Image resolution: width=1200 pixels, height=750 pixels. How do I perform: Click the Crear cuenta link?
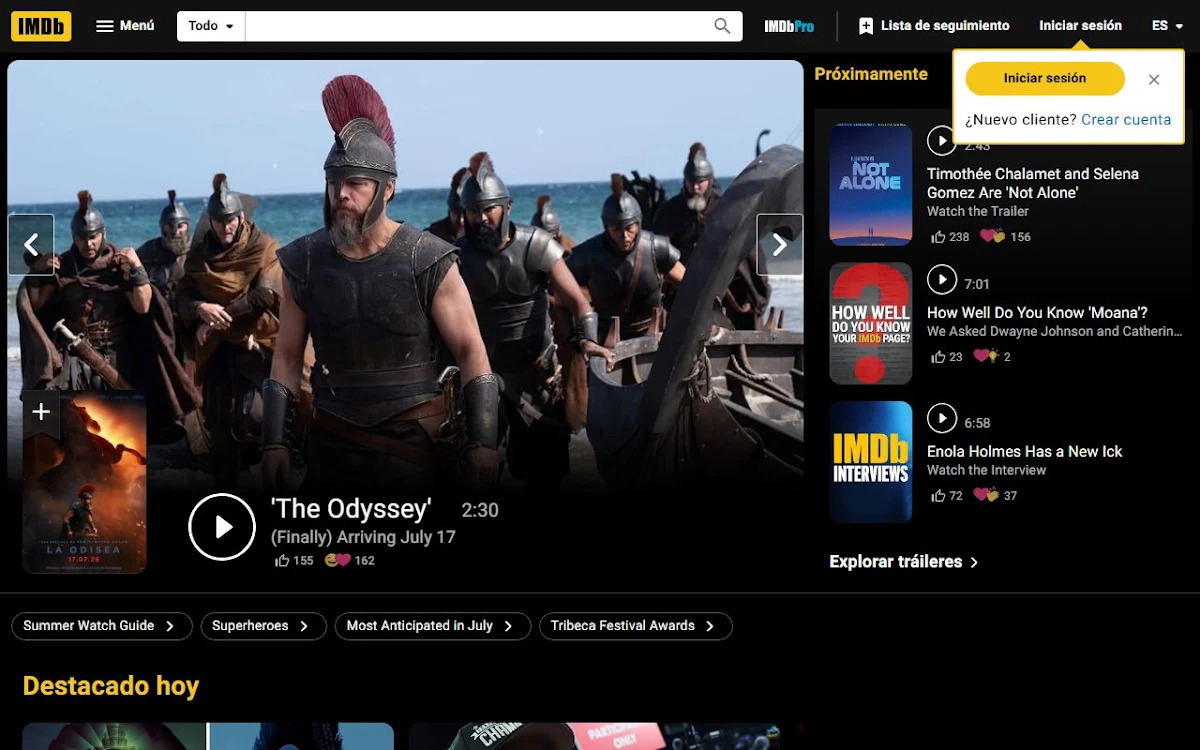click(x=1126, y=120)
